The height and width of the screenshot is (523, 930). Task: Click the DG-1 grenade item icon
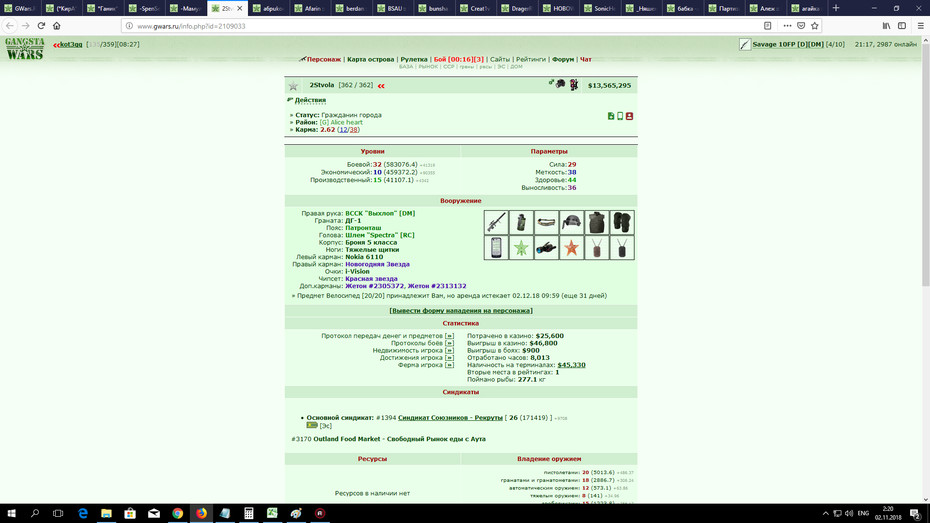[x=521, y=222]
